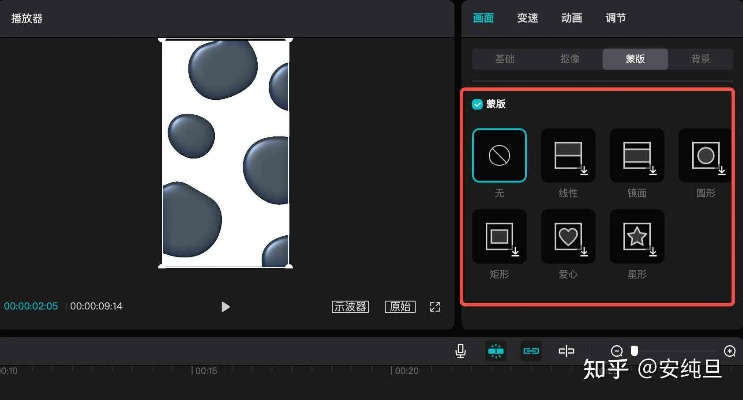The width and height of the screenshot is (743, 400).
Task: Open the 调节 adjustment tab
Action: pyautogui.click(x=616, y=18)
